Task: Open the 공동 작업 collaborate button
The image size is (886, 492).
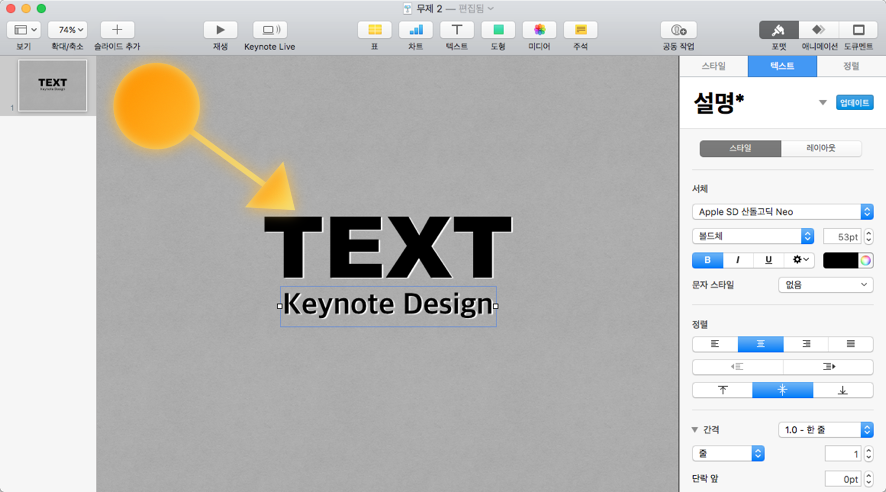Action: pyautogui.click(x=678, y=29)
